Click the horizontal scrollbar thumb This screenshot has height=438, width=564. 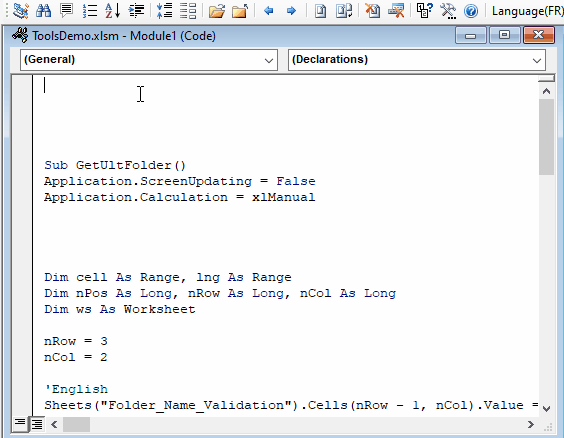click(76, 425)
